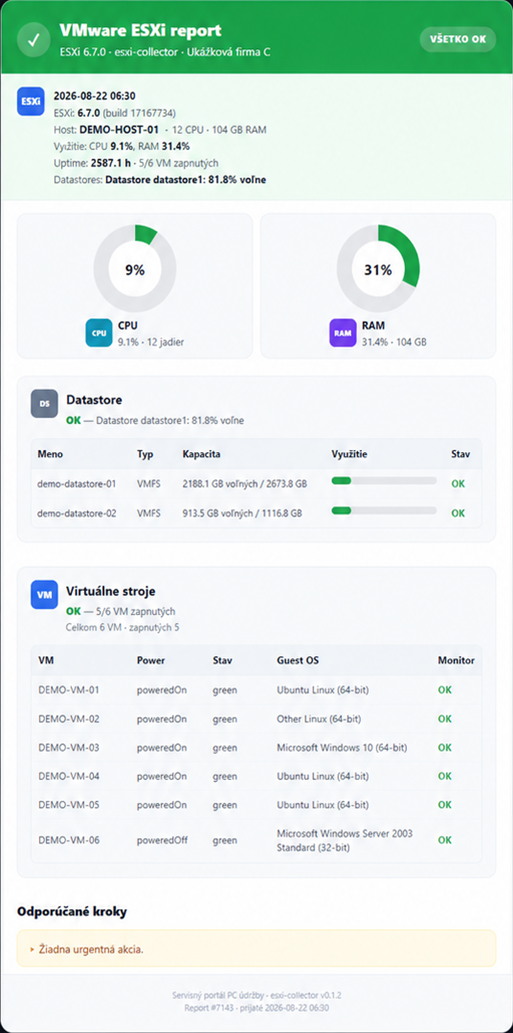Click the demo-datastore-01 usage bar

coord(384,481)
